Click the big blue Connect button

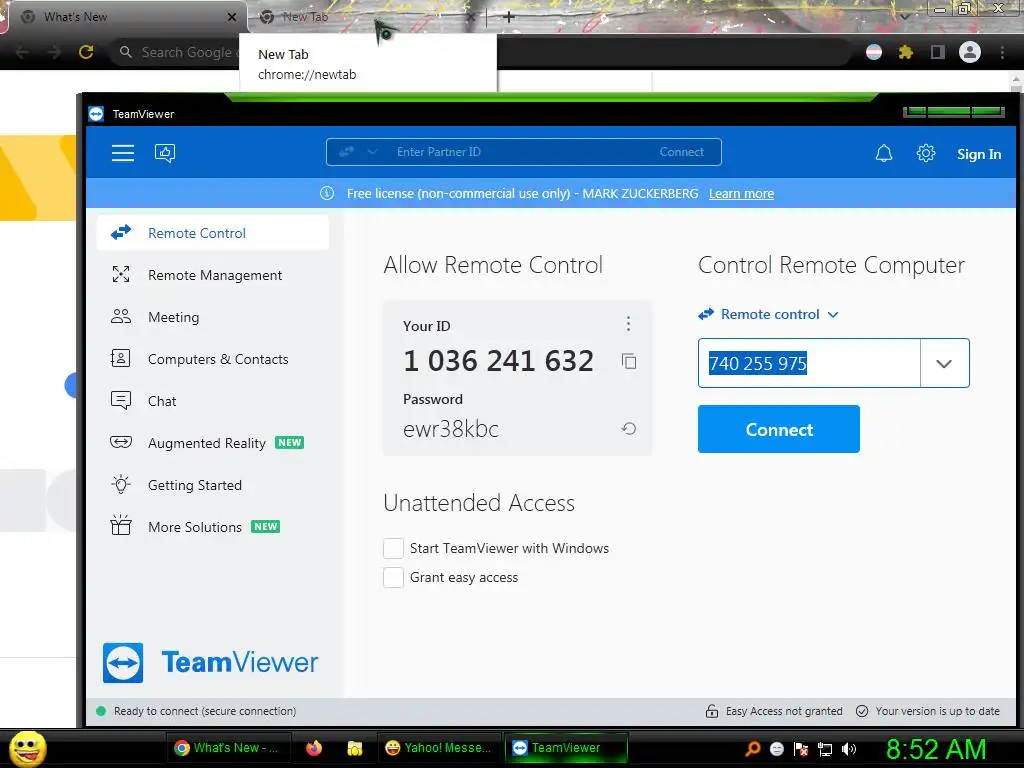tap(778, 429)
